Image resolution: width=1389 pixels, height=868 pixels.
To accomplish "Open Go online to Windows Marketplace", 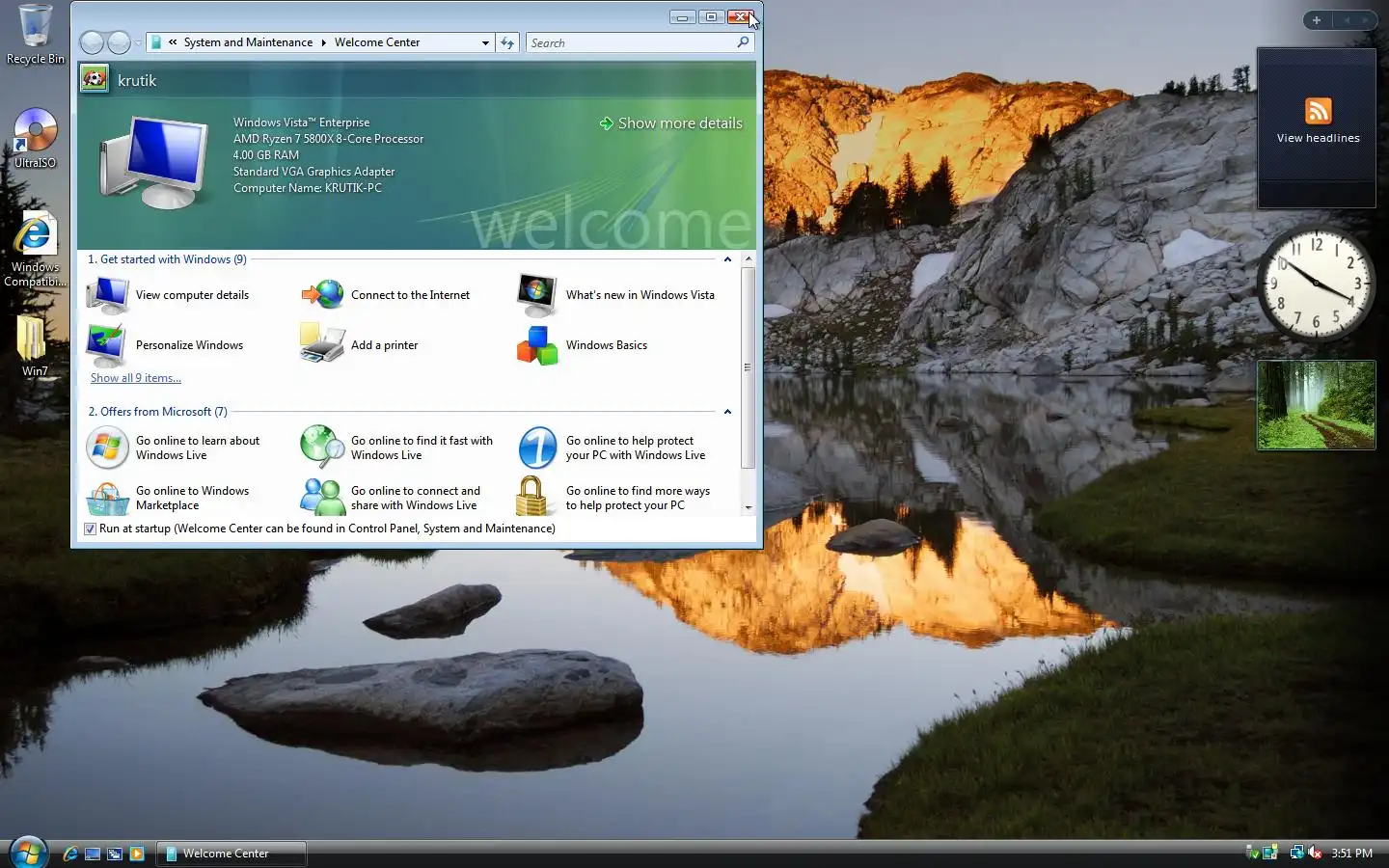I will (x=168, y=498).
